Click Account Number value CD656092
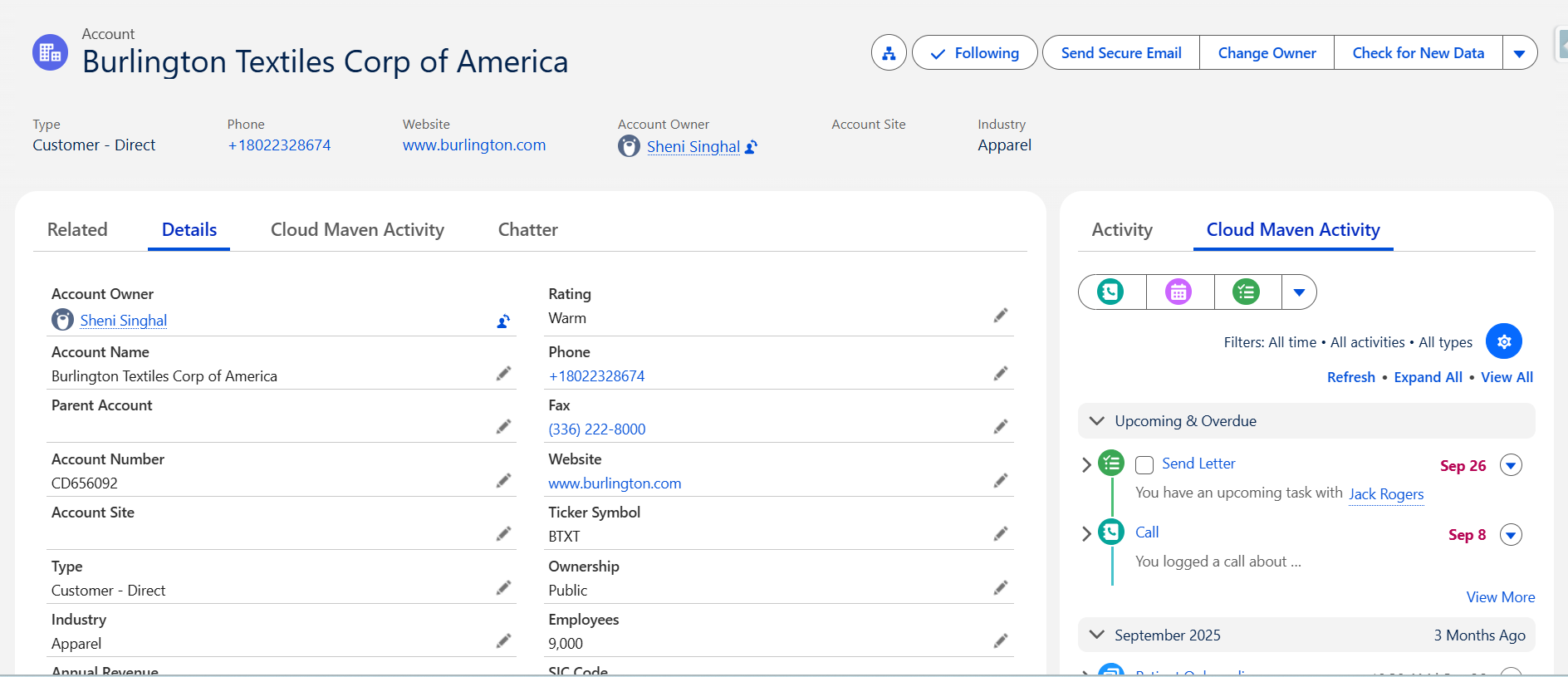 (x=85, y=483)
